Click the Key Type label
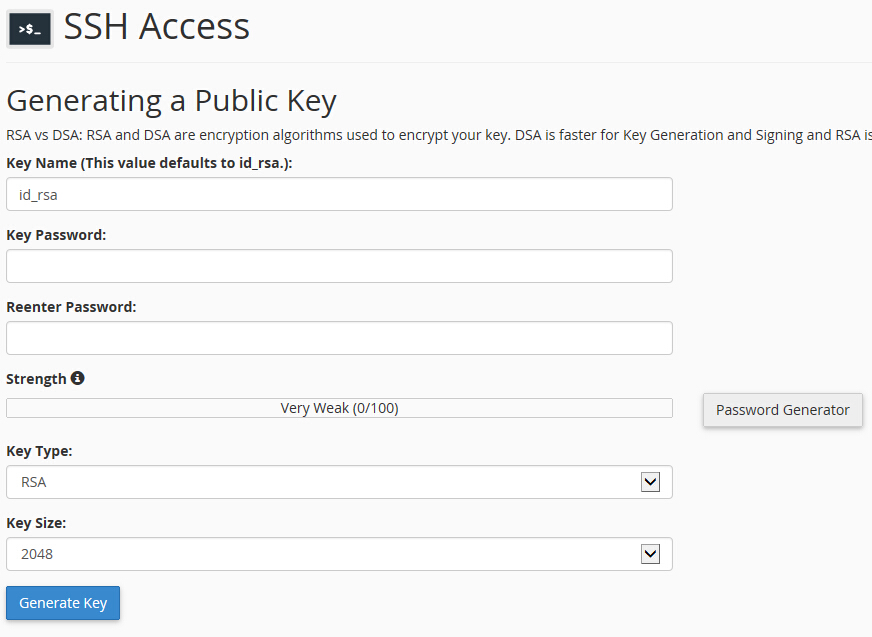 tap(39, 451)
